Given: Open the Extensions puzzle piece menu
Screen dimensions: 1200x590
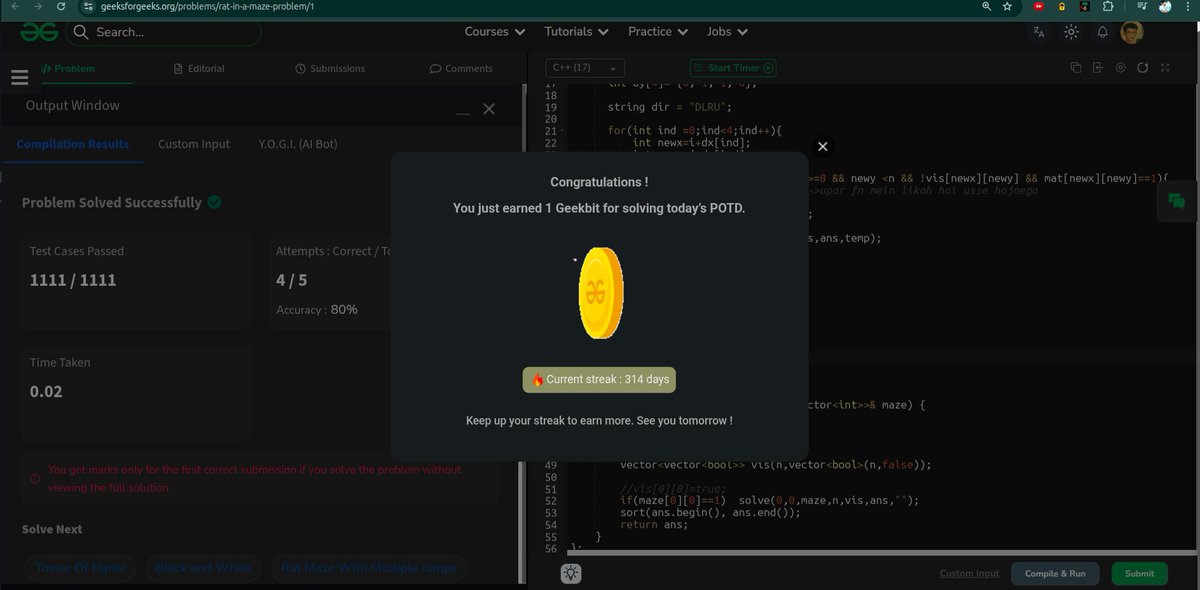Looking at the screenshot, I should click(x=1107, y=7).
